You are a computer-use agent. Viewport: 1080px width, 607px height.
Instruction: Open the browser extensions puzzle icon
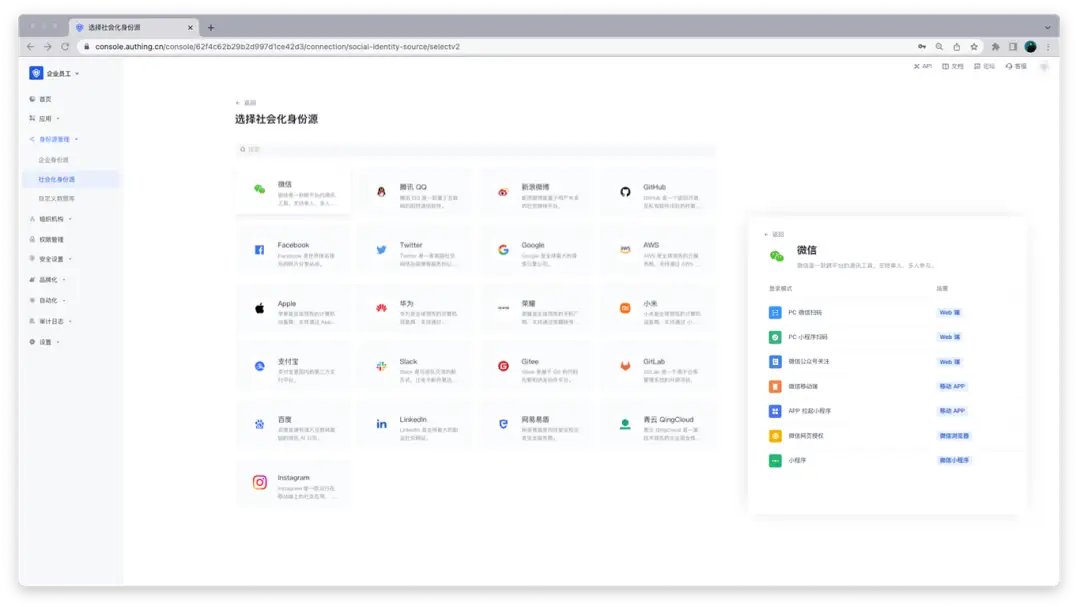(995, 47)
